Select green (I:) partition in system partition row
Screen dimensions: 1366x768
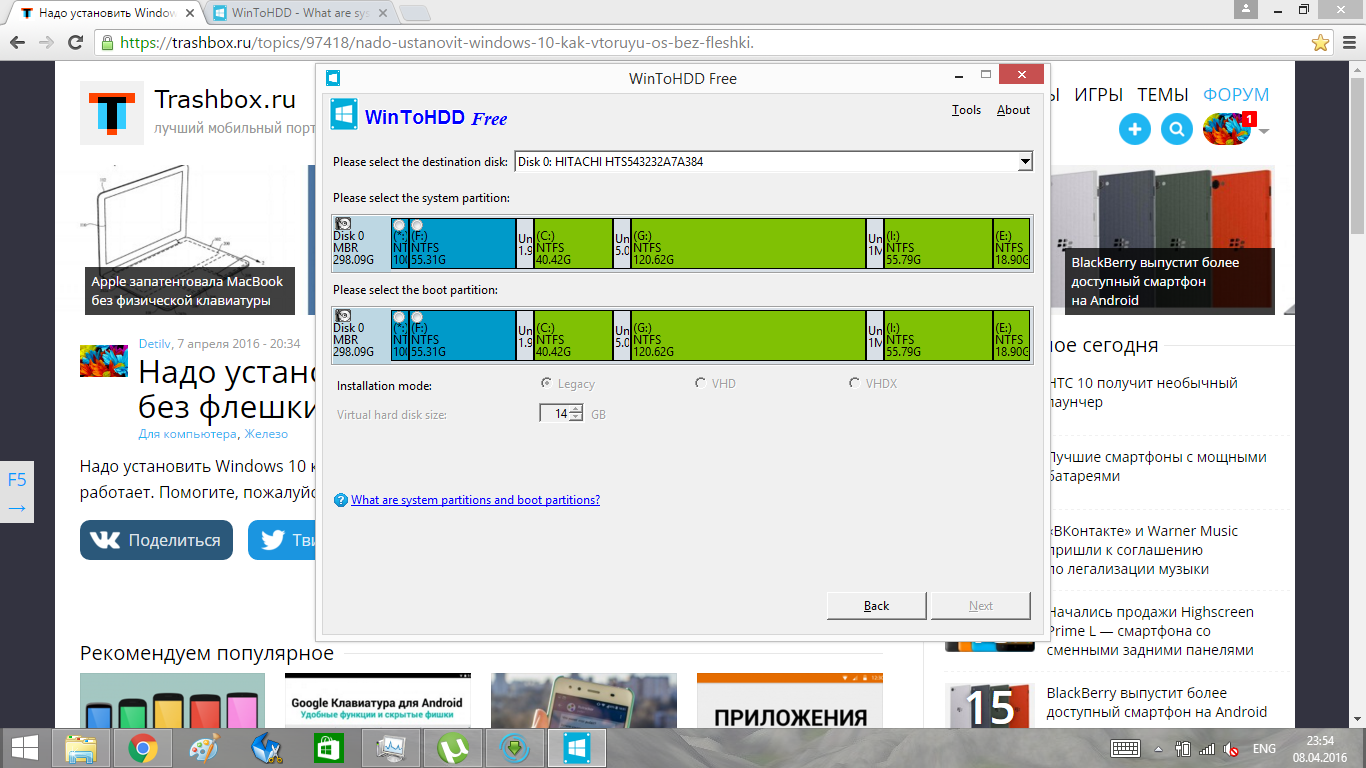coord(938,243)
